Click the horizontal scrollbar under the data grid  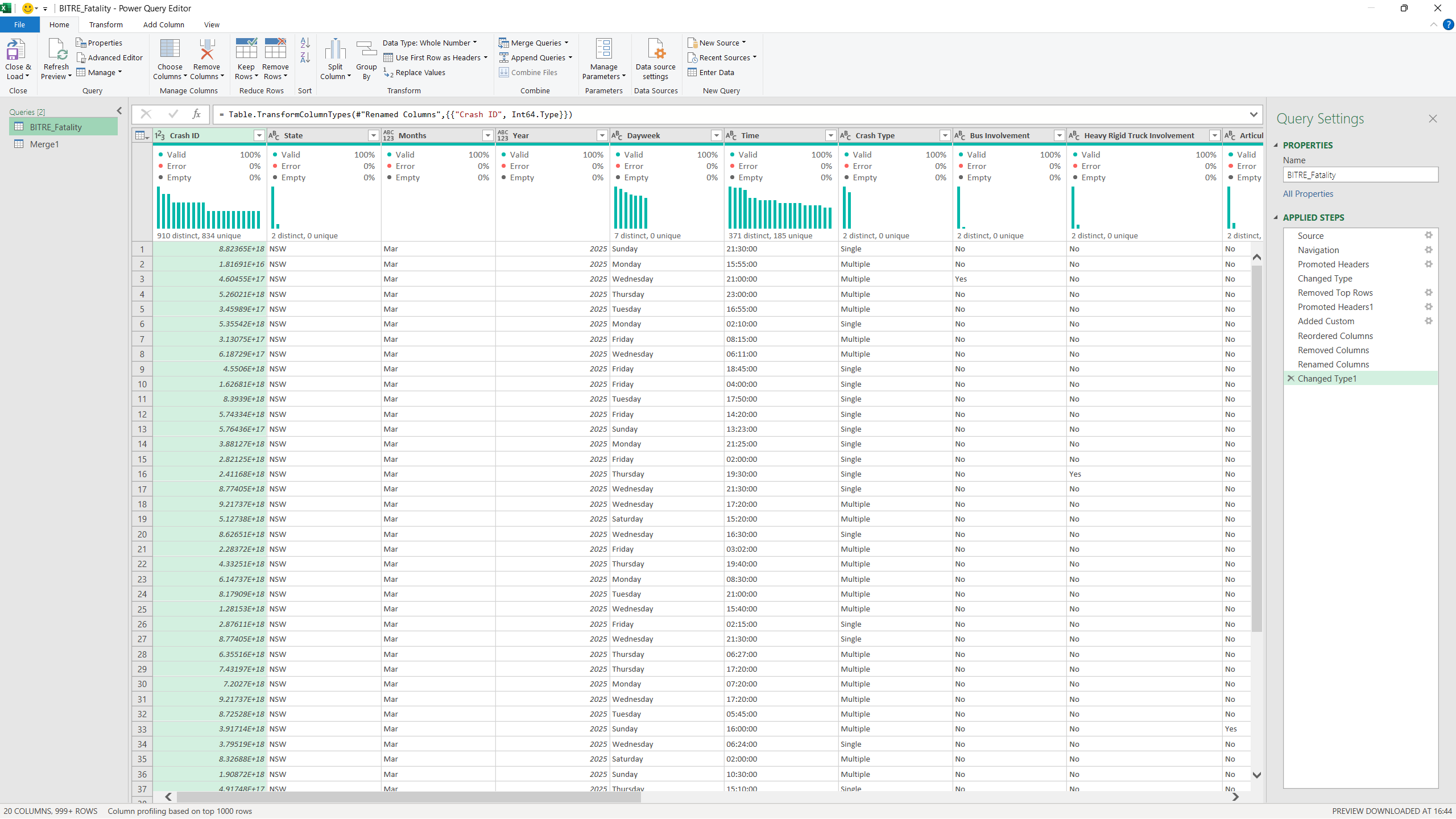pyautogui.click(x=408, y=797)
